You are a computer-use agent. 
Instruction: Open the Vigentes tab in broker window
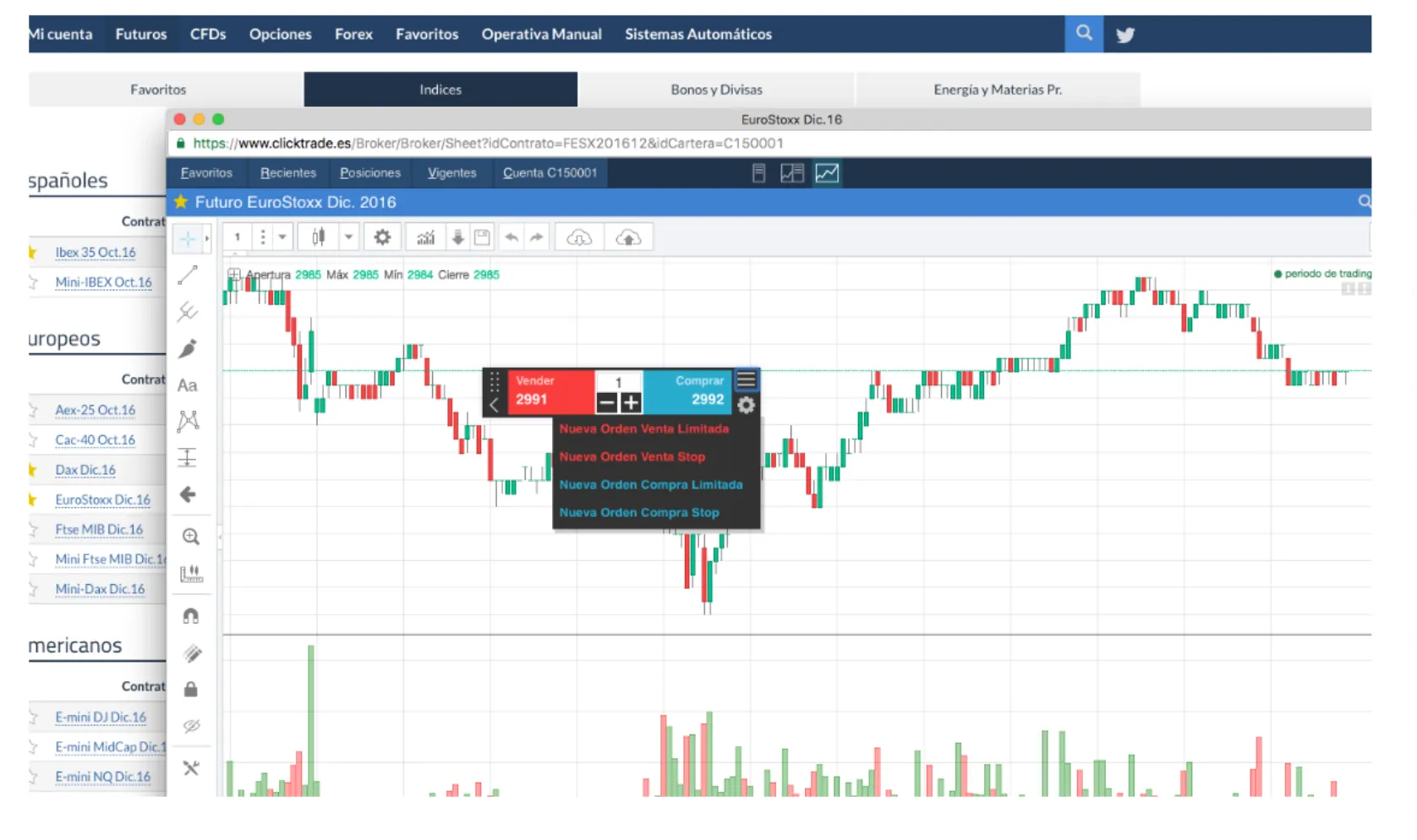pyautogui.click(x=451, y=172)
